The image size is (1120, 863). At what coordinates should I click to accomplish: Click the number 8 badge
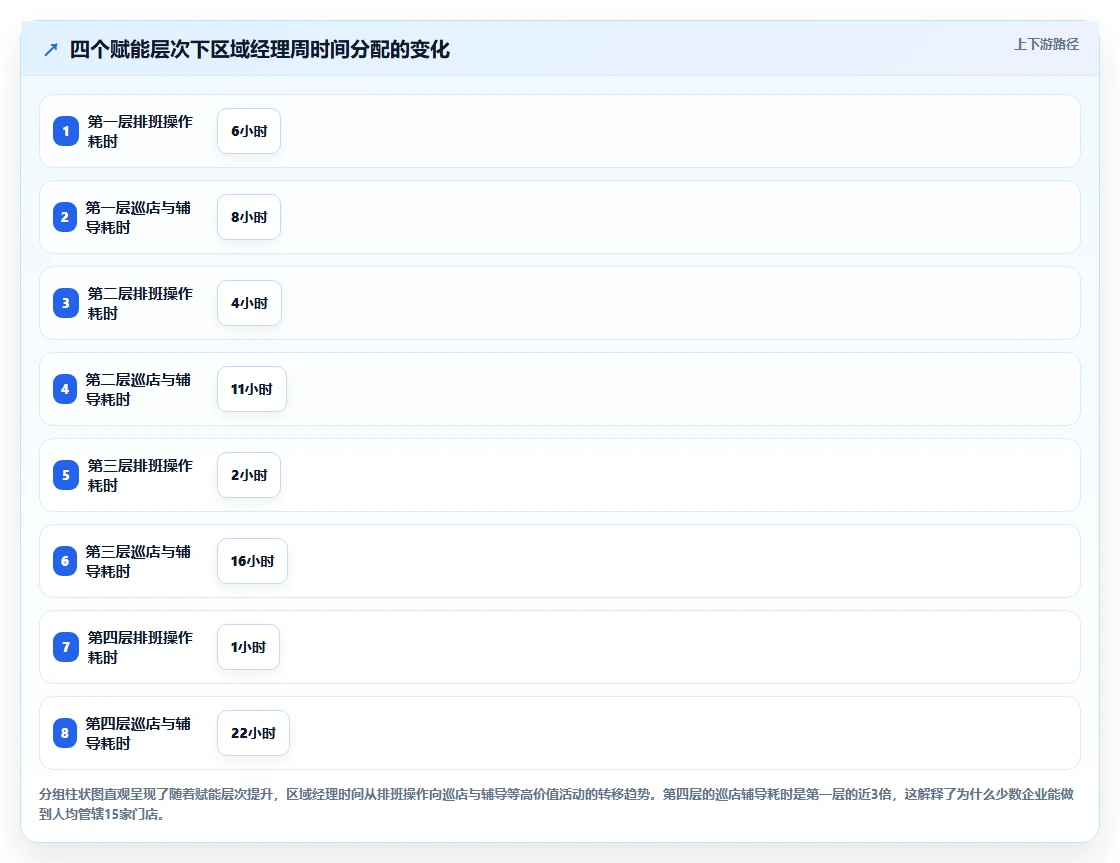tap(64, 733)
